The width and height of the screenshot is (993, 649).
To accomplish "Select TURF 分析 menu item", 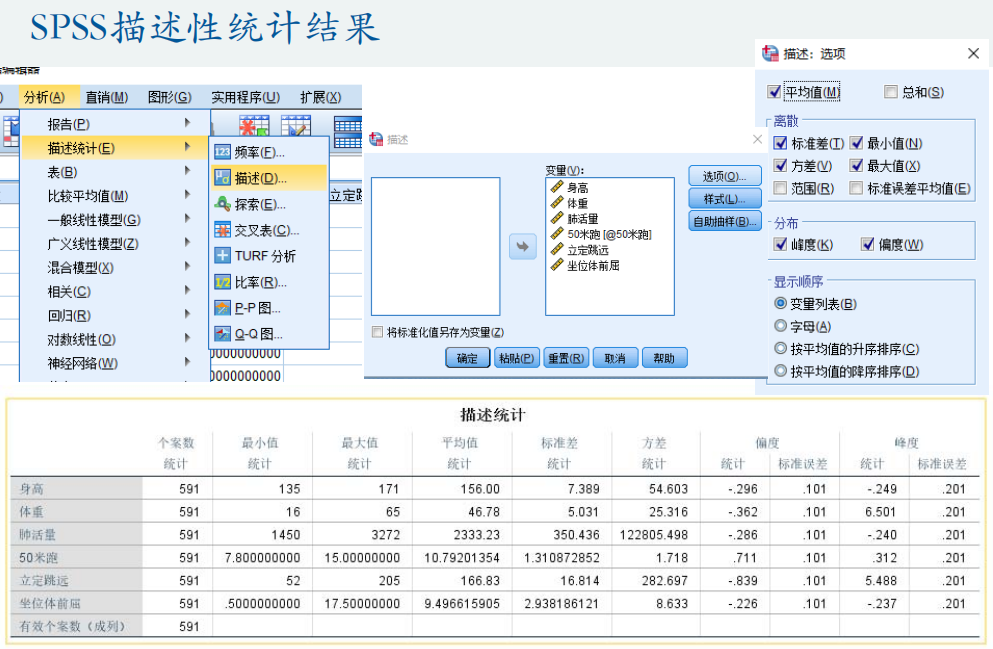I will (269, 256).
